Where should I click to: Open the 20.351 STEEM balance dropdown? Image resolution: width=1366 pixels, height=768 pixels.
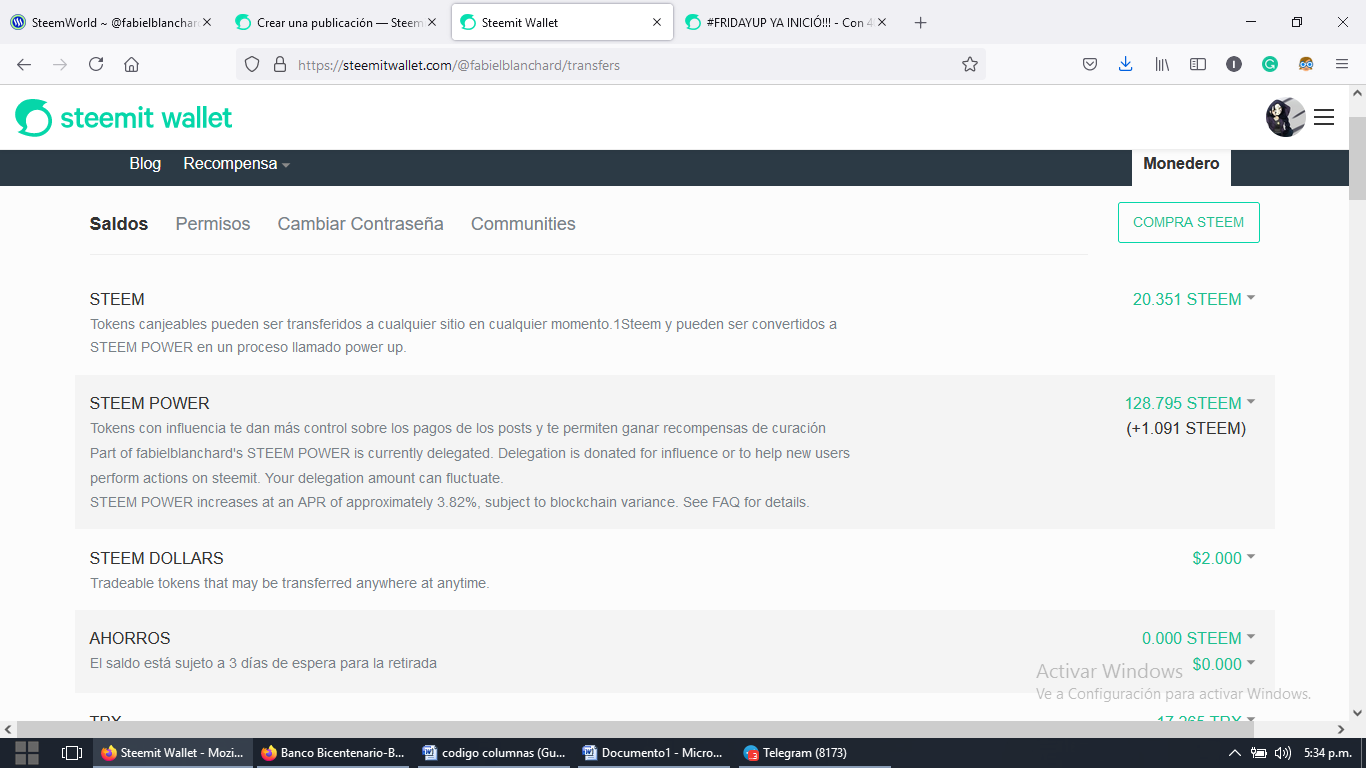1194,299
